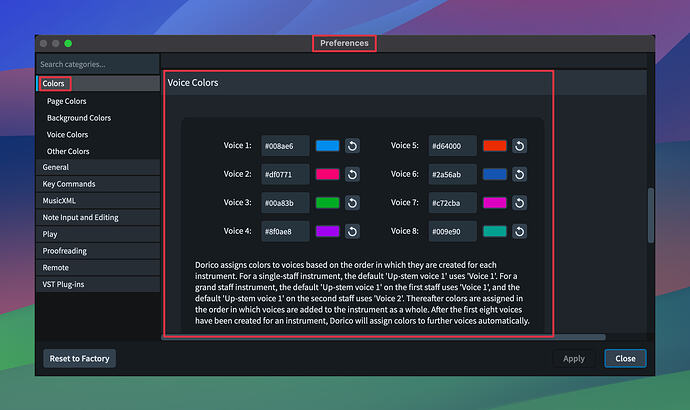This screenshot has width=690, height=410.
Task: Open the Remote category
Action: click(98, 267)
